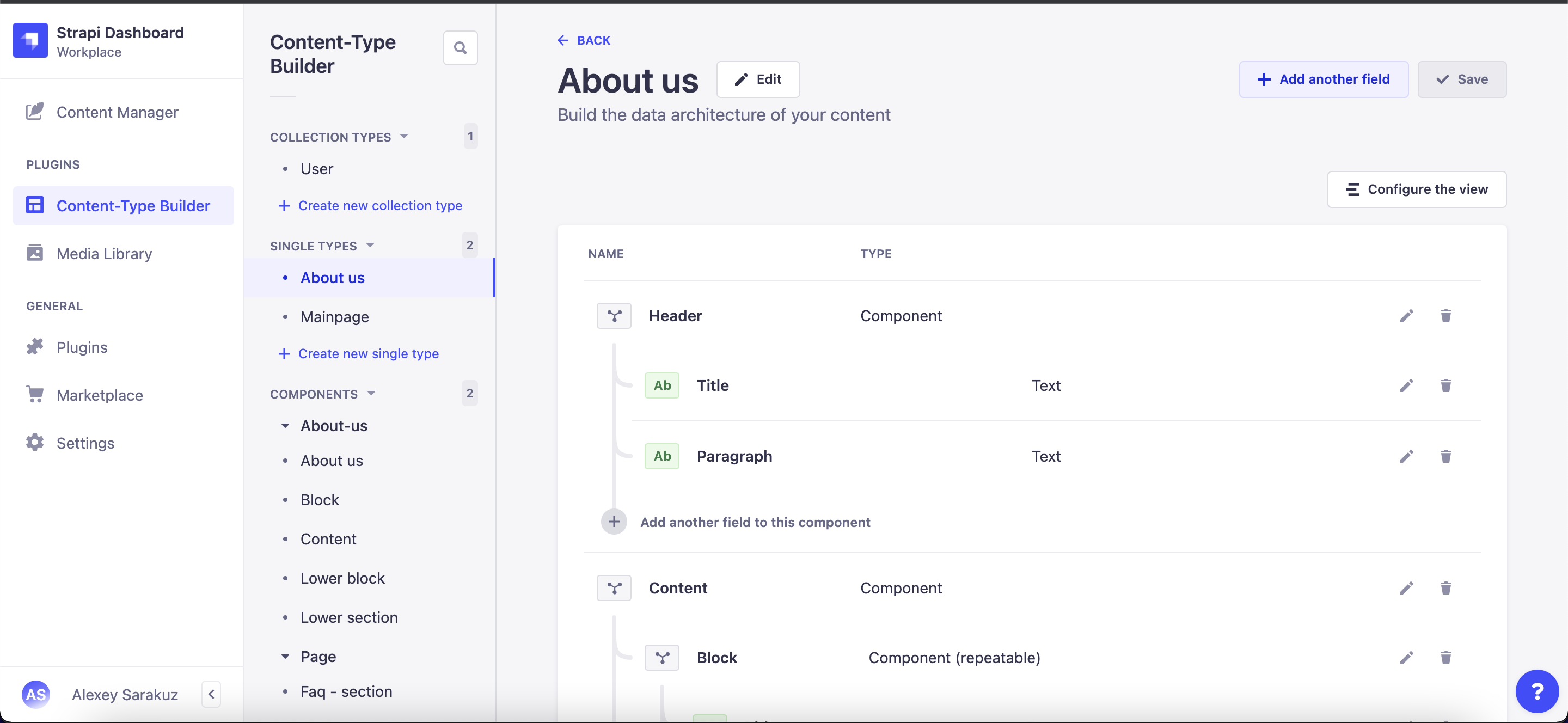
Task: Collapse the Page component category
Action: (x=285, y=657)
